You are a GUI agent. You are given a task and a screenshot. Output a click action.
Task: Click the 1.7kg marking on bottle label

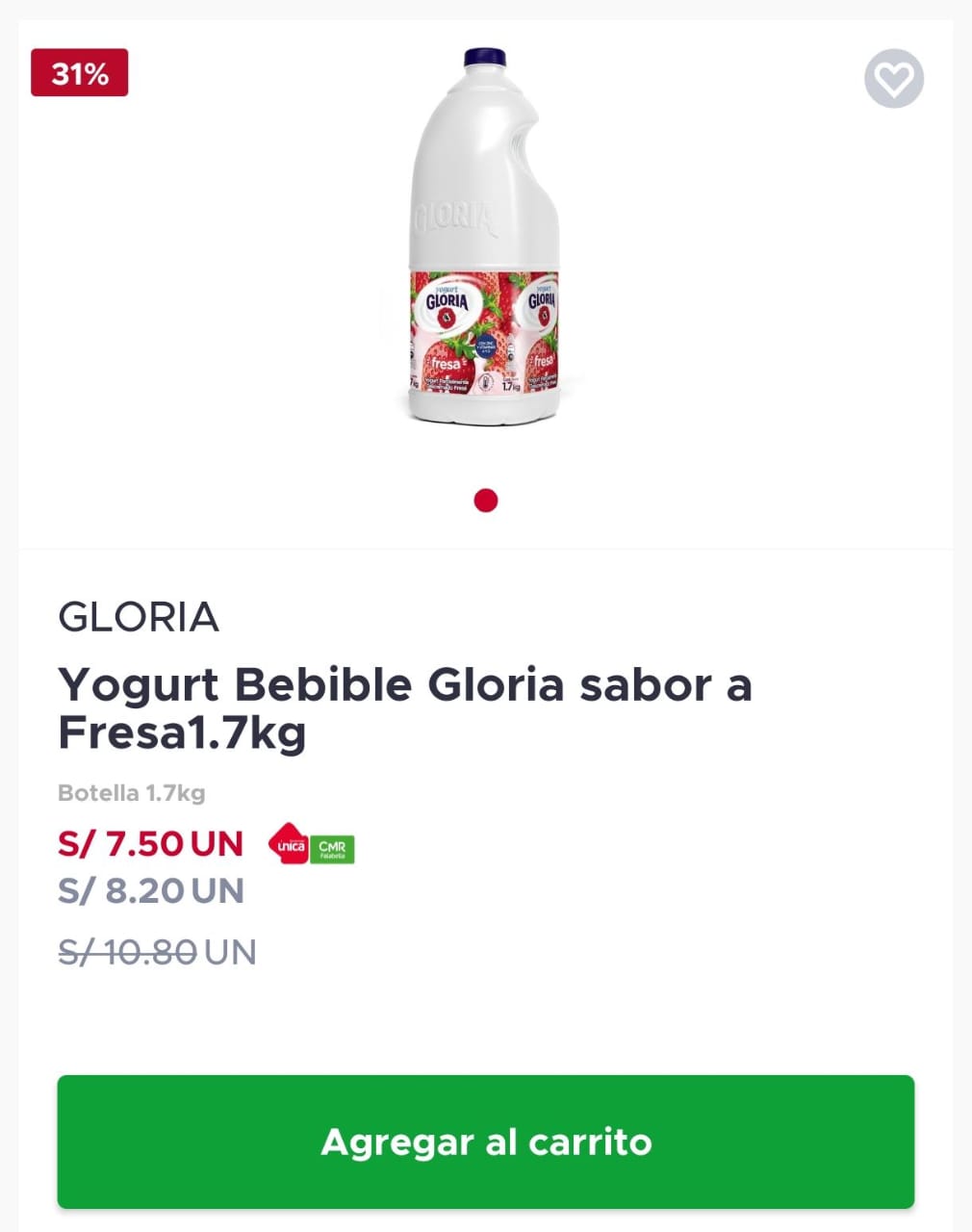tap(511, 386)
